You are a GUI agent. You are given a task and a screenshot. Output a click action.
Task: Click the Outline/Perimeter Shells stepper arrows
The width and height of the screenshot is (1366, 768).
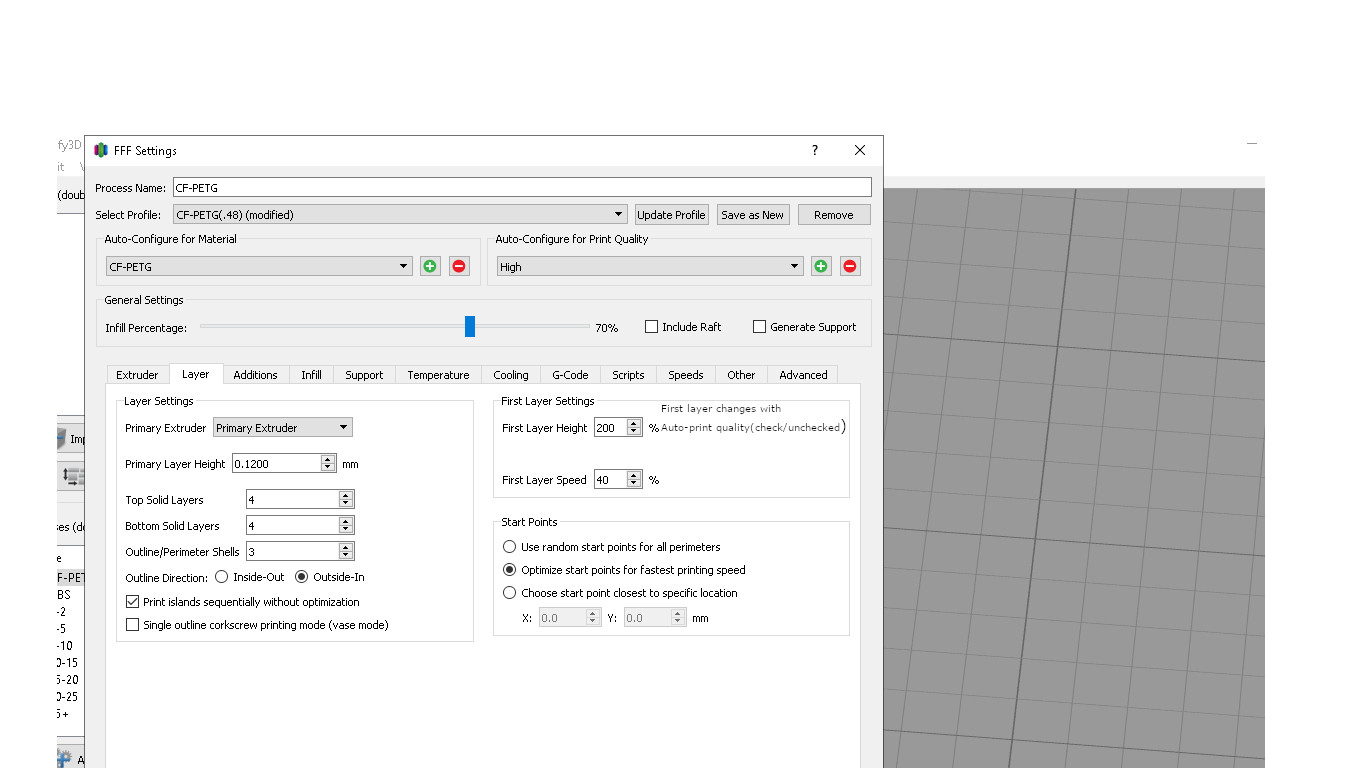tap(346, 551)
